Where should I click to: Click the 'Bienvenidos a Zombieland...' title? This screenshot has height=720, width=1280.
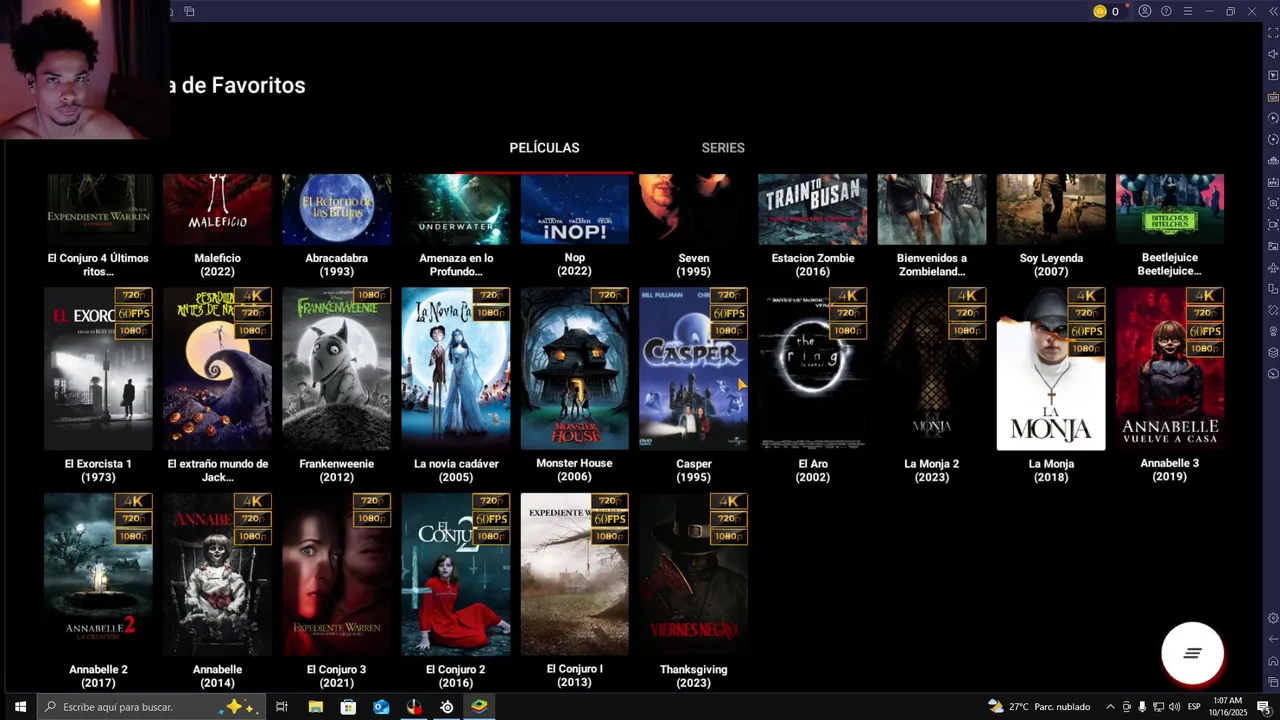tap(932, 265)
